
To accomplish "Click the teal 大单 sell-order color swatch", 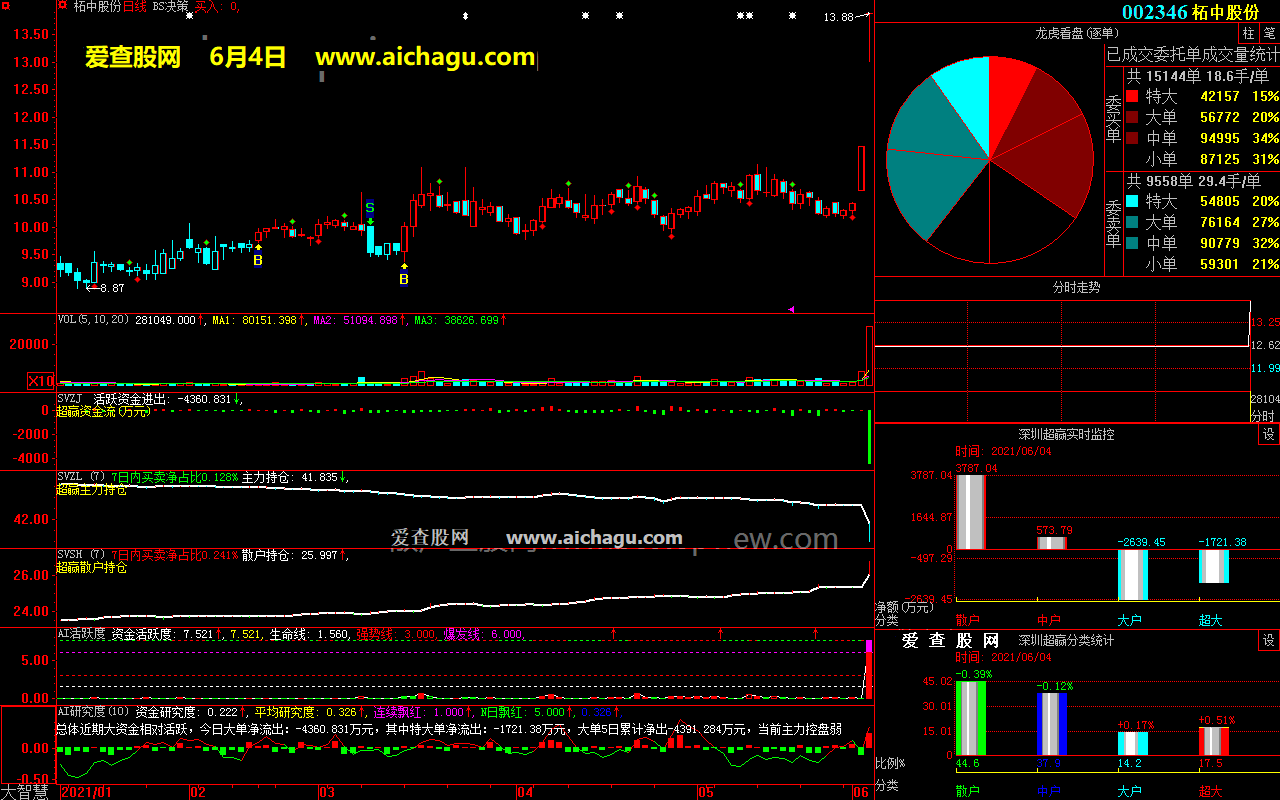I will (x=1132, y=222).
